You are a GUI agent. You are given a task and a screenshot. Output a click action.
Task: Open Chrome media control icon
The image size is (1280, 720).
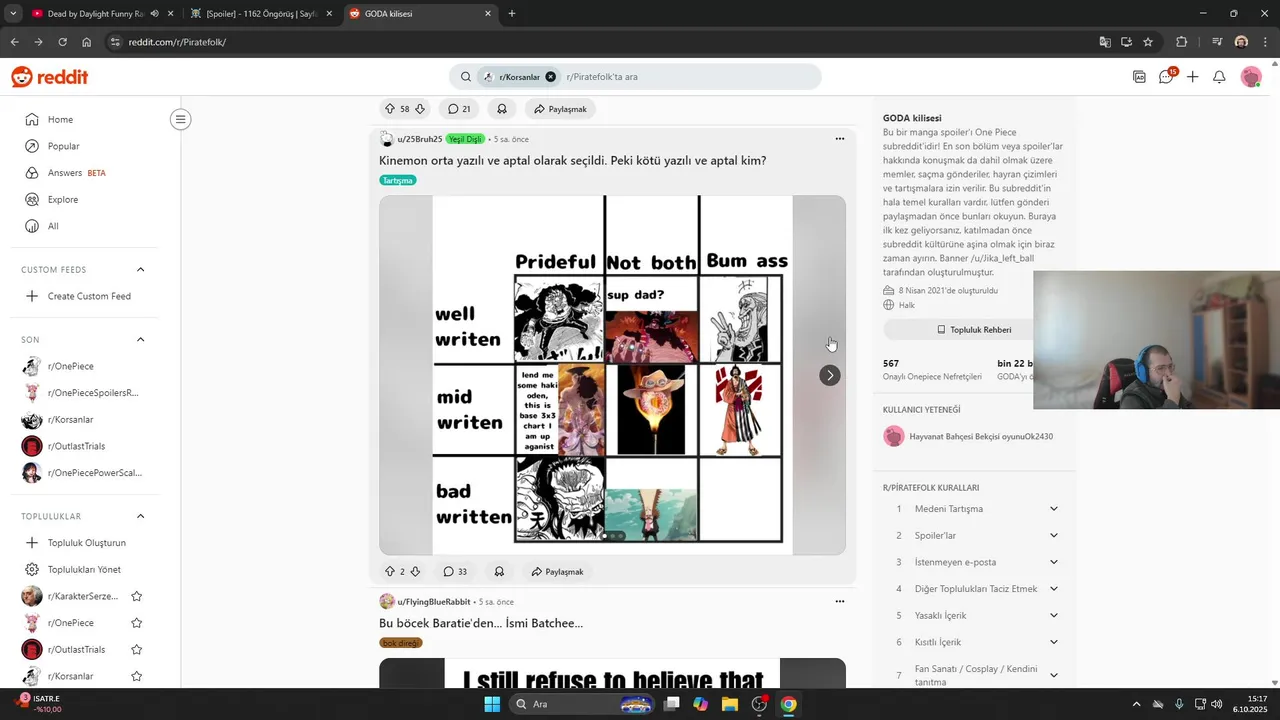[x=1216, y=42]
